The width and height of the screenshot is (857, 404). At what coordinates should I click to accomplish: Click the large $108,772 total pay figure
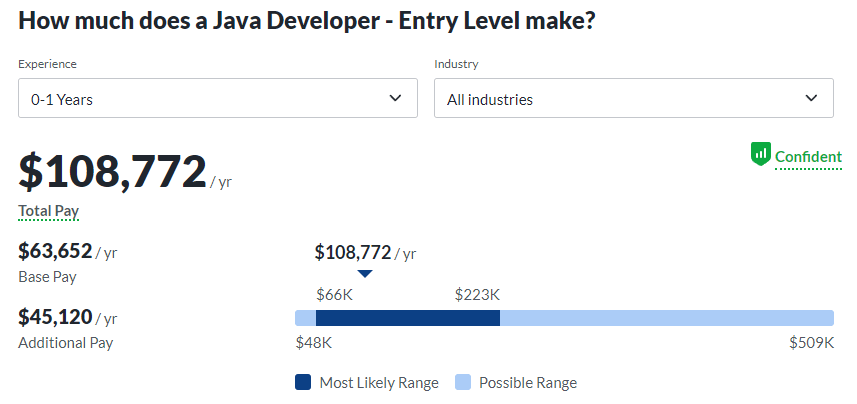point(112,172)
